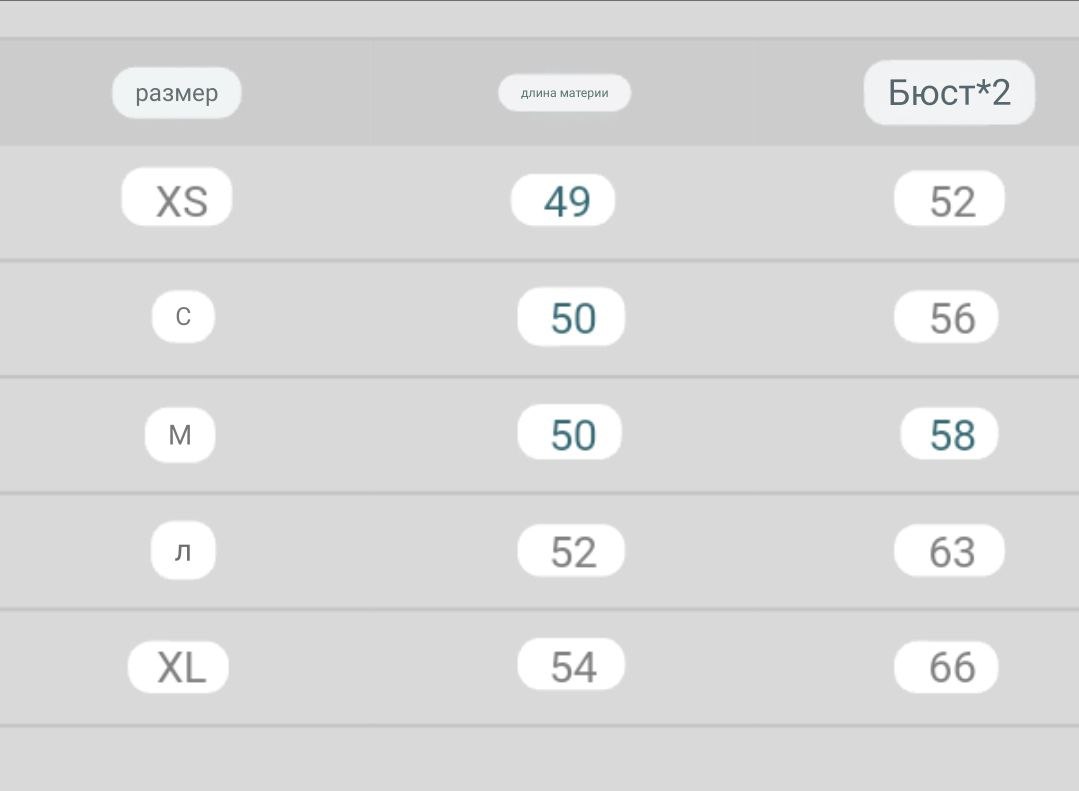Click bust value 56 in С row

coord(946,317)
